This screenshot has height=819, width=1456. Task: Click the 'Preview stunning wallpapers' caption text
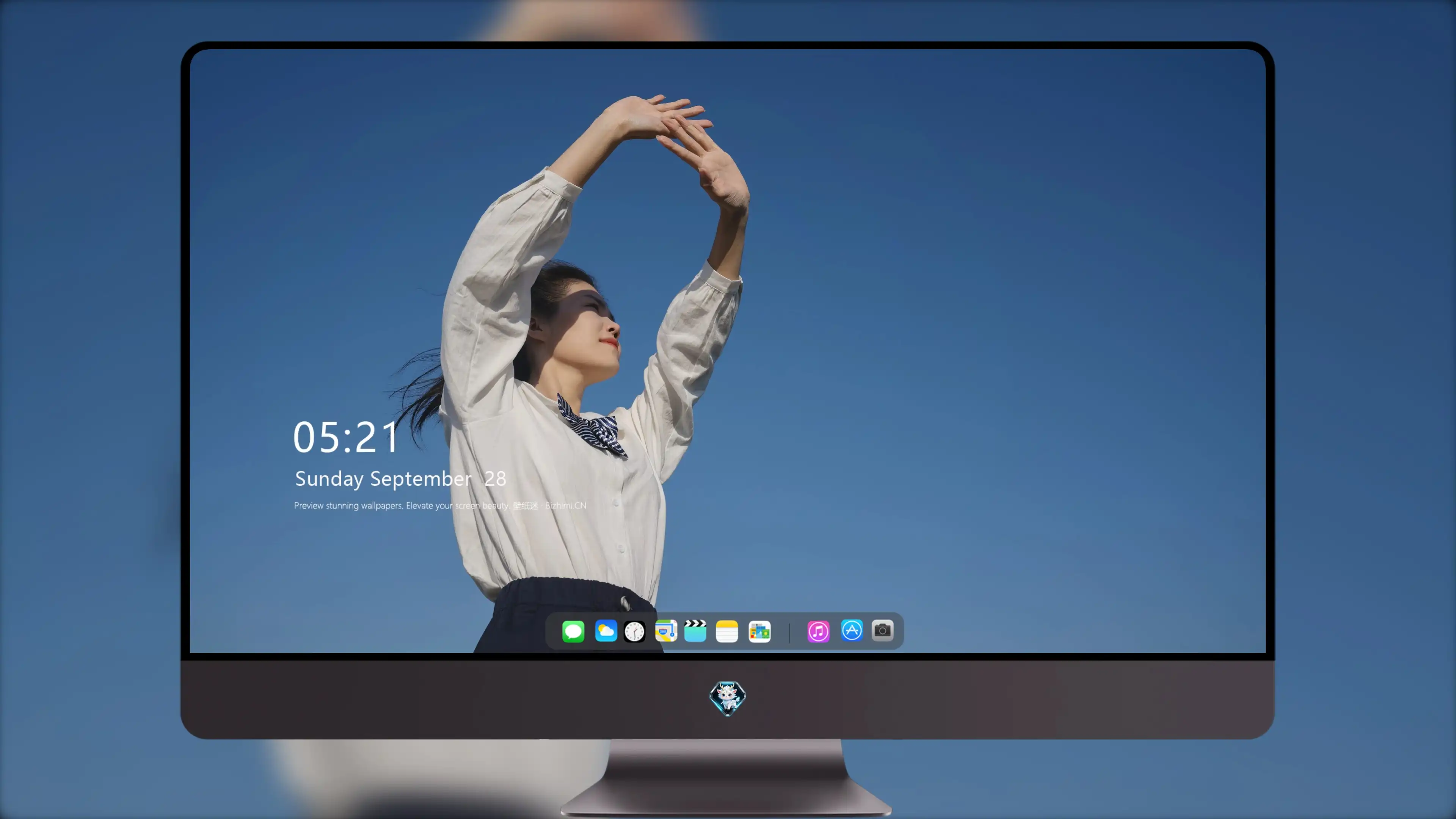pyautogui.click(x=440, y=505)
